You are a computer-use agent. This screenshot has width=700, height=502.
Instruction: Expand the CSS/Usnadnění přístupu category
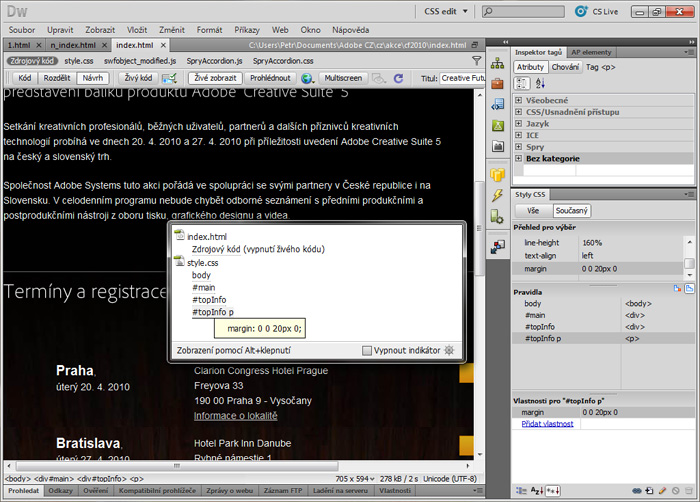(518, 112)
